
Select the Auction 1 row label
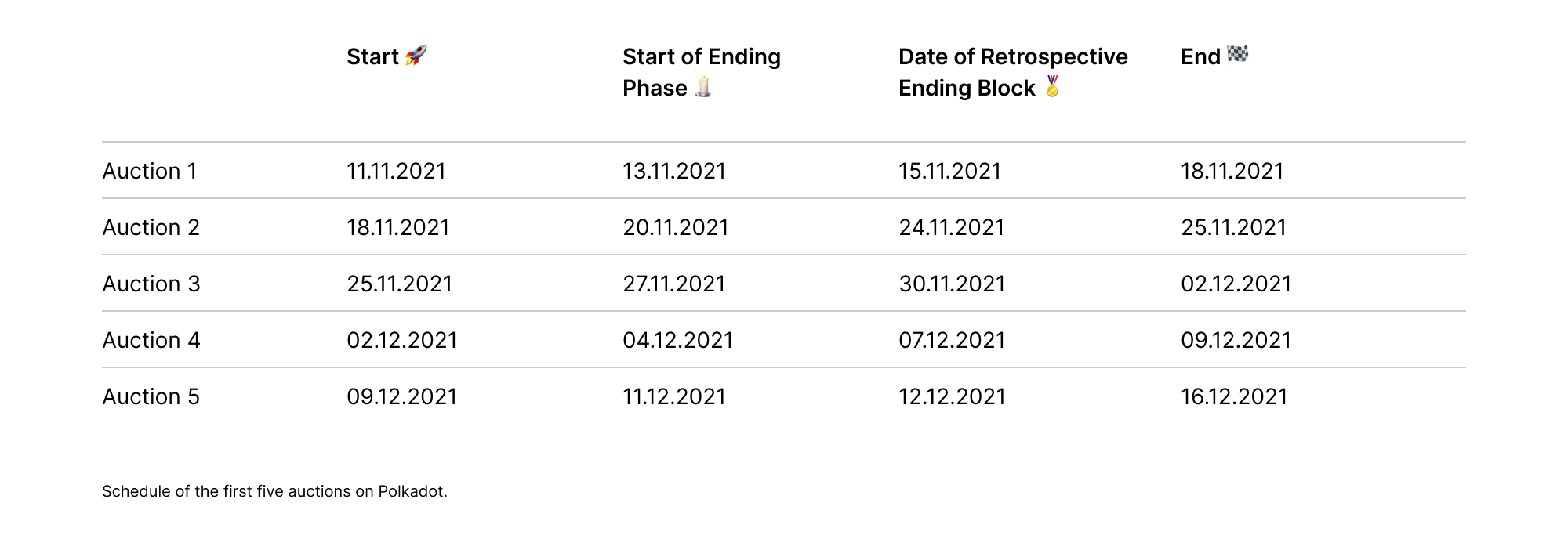(150, 171)
